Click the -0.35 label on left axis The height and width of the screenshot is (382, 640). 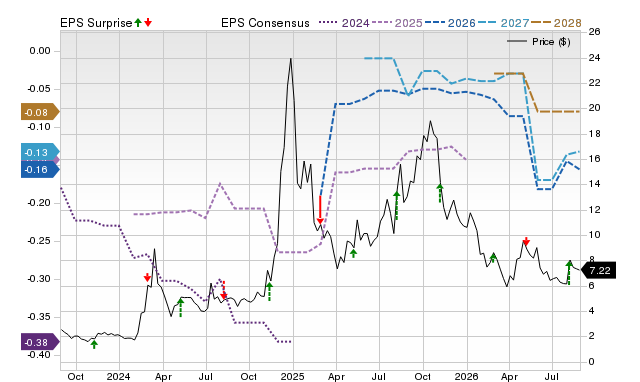(x=39, y=317)
